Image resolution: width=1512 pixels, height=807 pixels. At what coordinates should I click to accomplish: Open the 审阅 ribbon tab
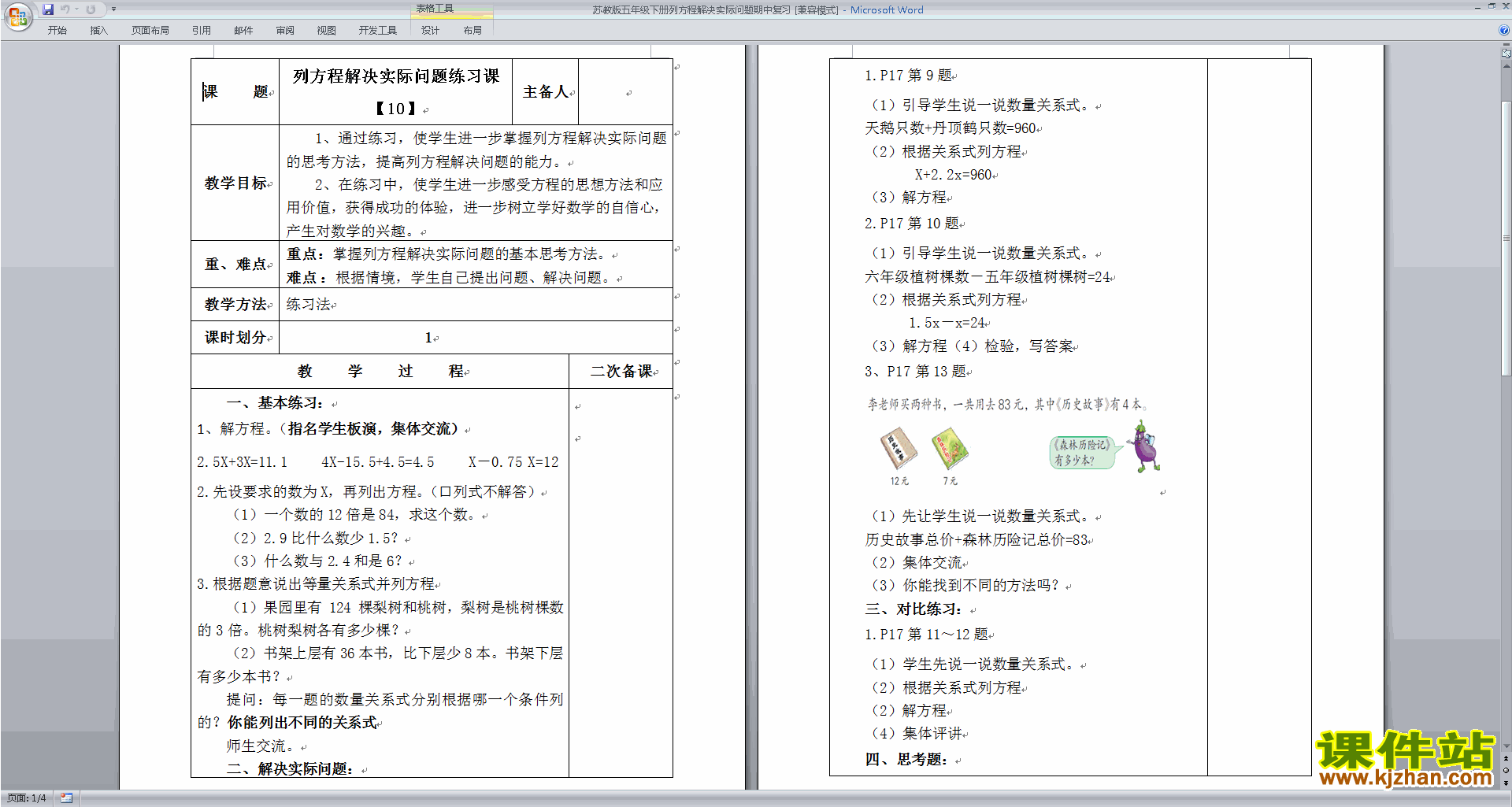click(x=285, y=30)
